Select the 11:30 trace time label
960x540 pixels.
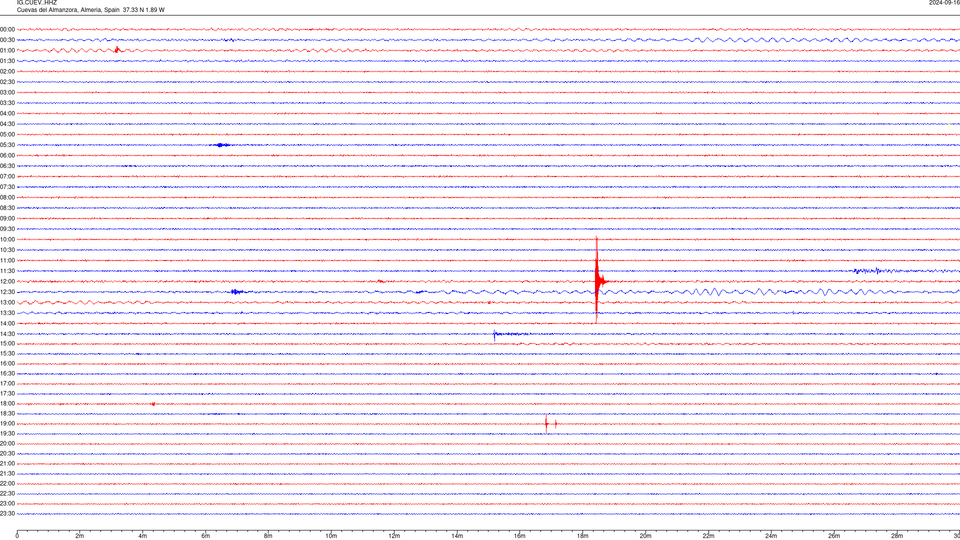[7, 271]
